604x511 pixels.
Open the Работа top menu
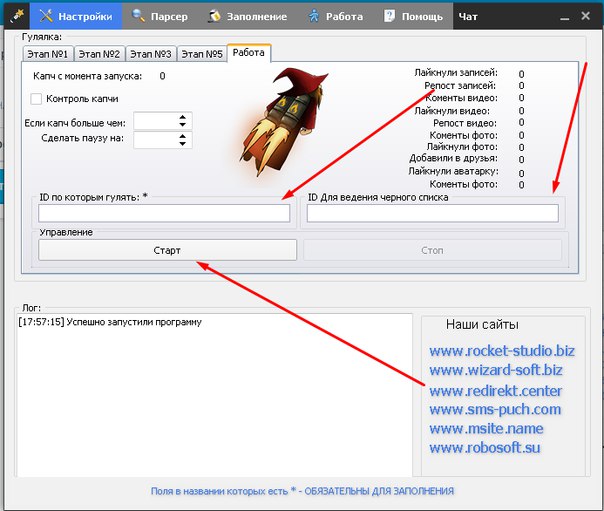(x=336, y=16)
